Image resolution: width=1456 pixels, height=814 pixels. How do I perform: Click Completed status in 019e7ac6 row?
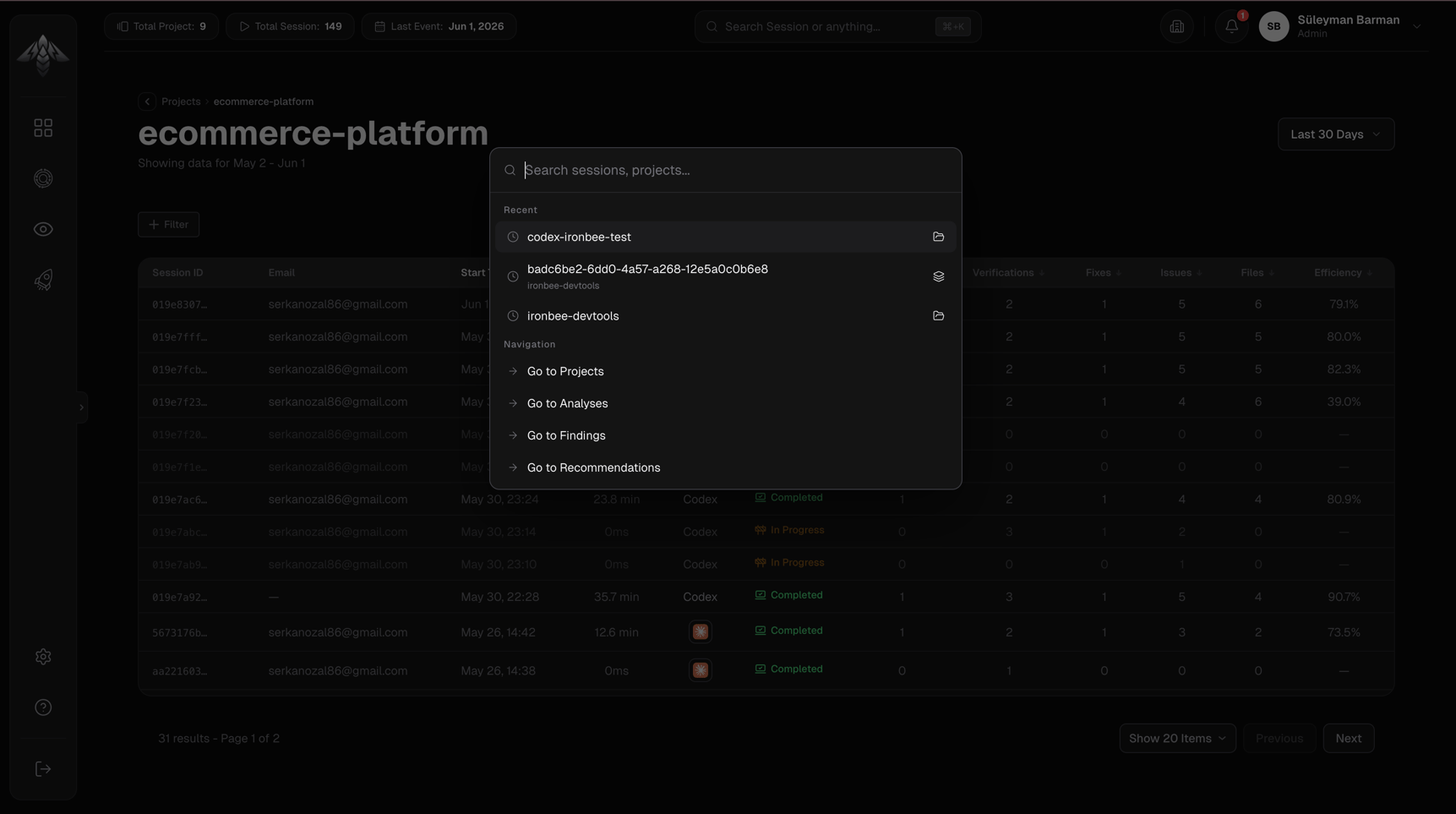pos(788,498)
